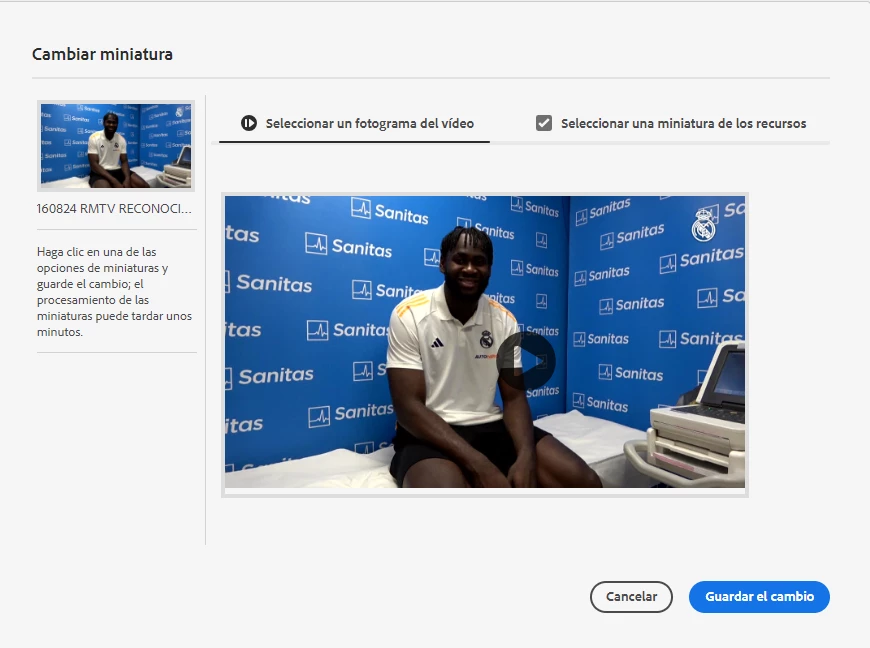This screenshot has width=870, height=648.
Task: Save using 'Guardar el cambio' button
Action: [759, 597]
